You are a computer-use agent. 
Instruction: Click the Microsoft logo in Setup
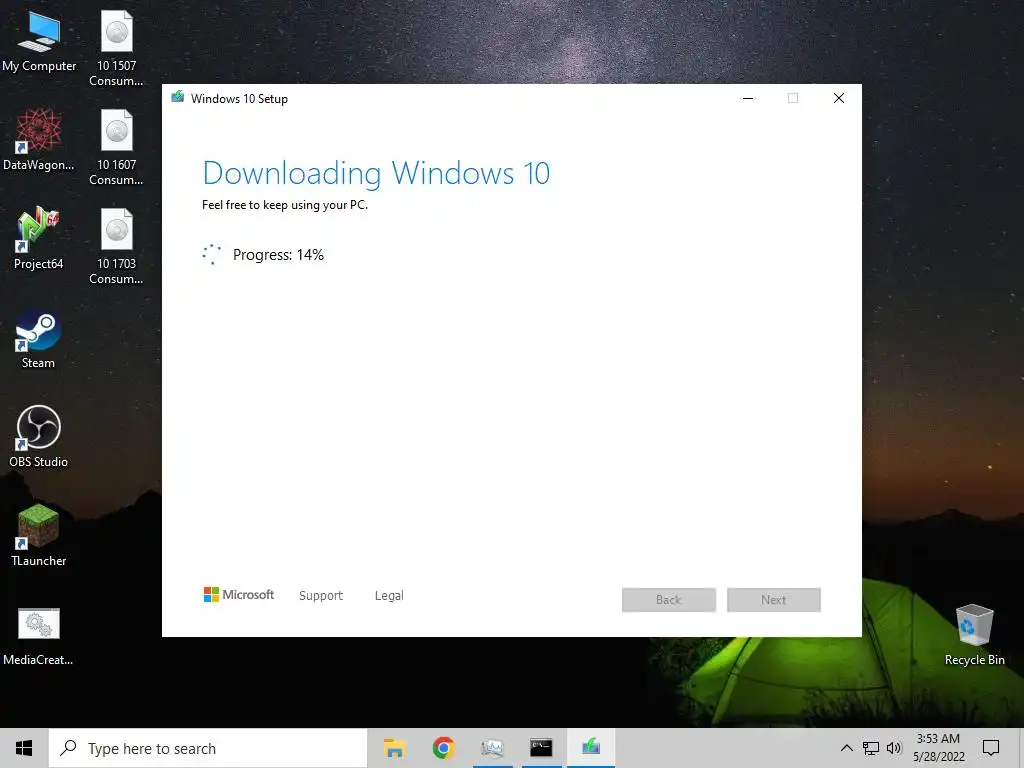(239, 594)
